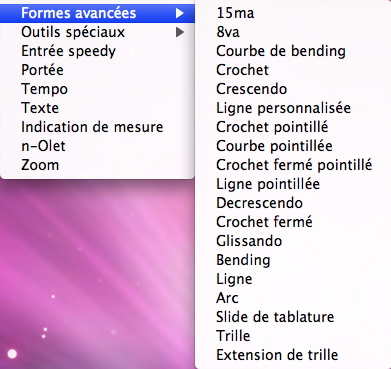Pick the Zoom menu item

[97, 165]
